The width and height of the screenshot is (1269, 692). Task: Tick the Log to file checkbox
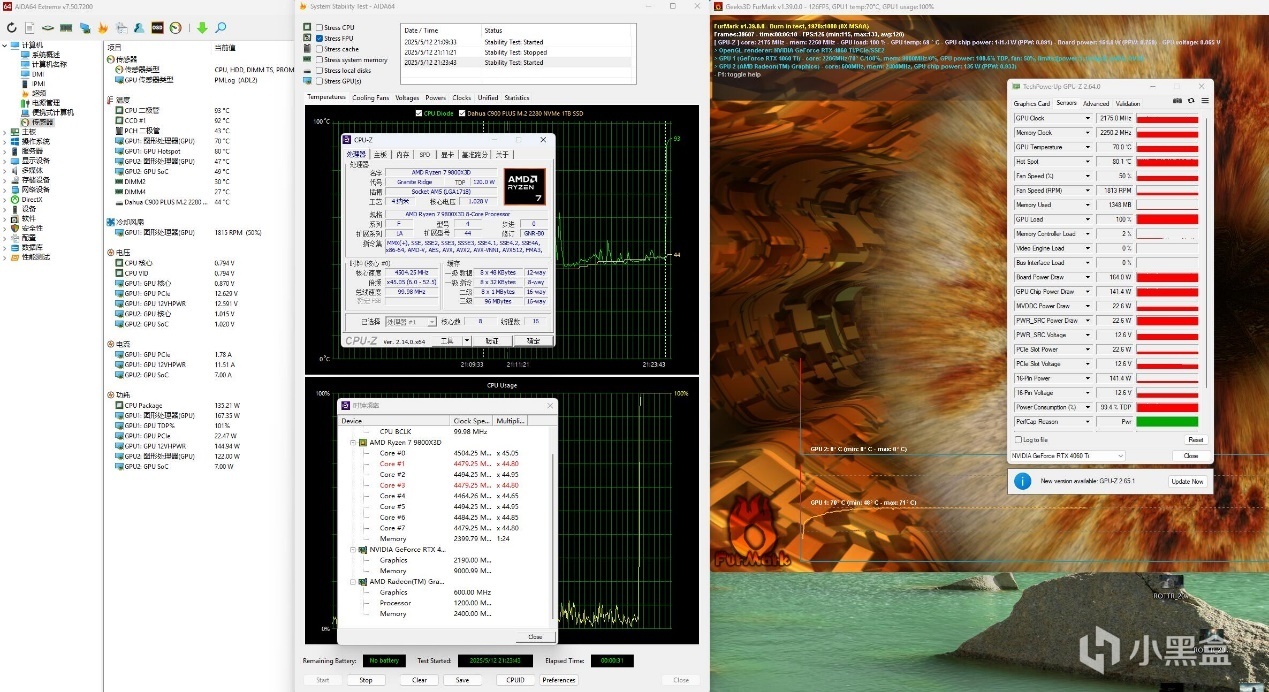[x=1018, y=440]
